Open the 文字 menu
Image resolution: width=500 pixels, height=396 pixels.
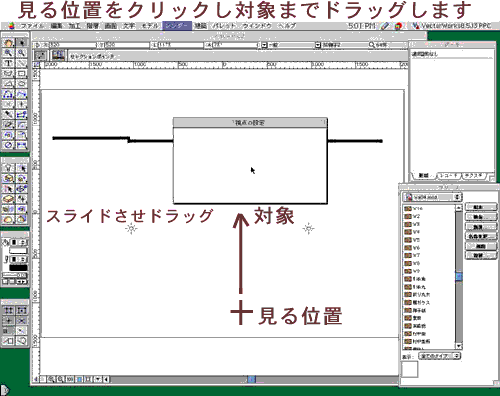pos(129,26)
